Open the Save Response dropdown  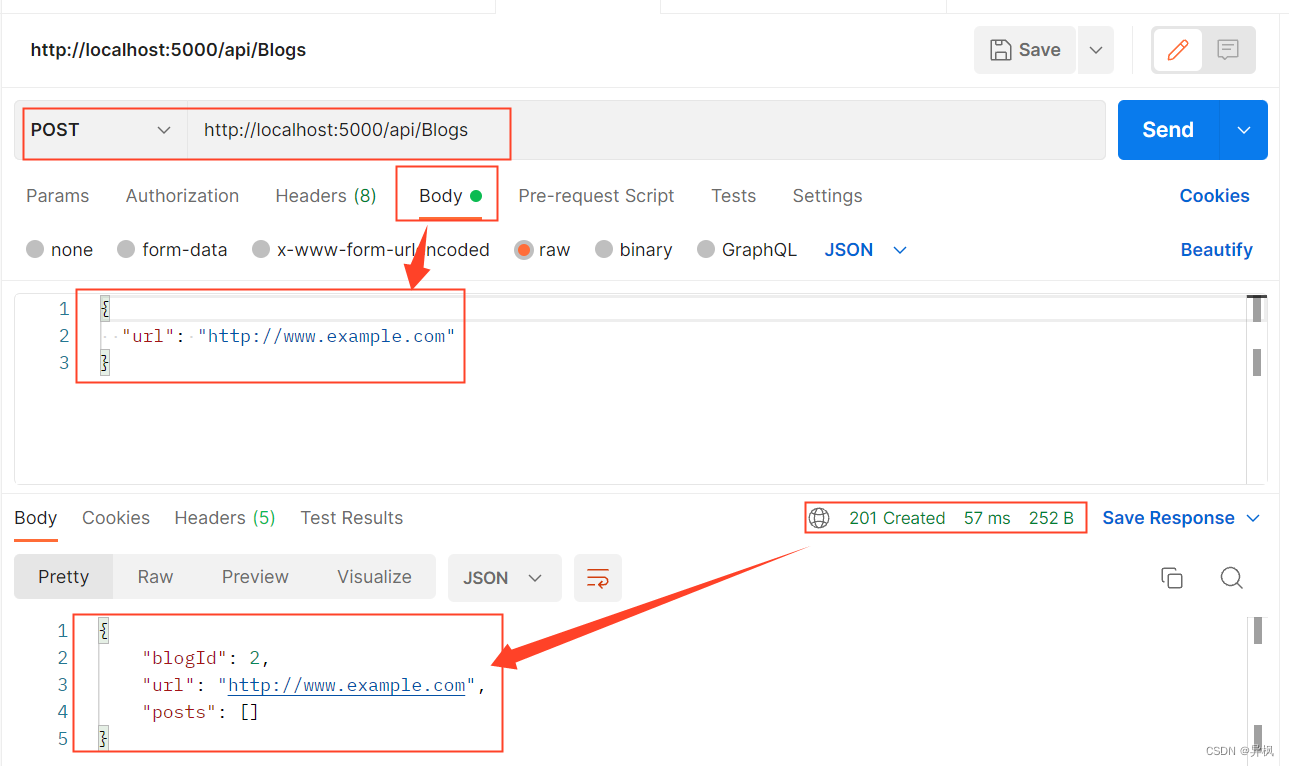1181,518
